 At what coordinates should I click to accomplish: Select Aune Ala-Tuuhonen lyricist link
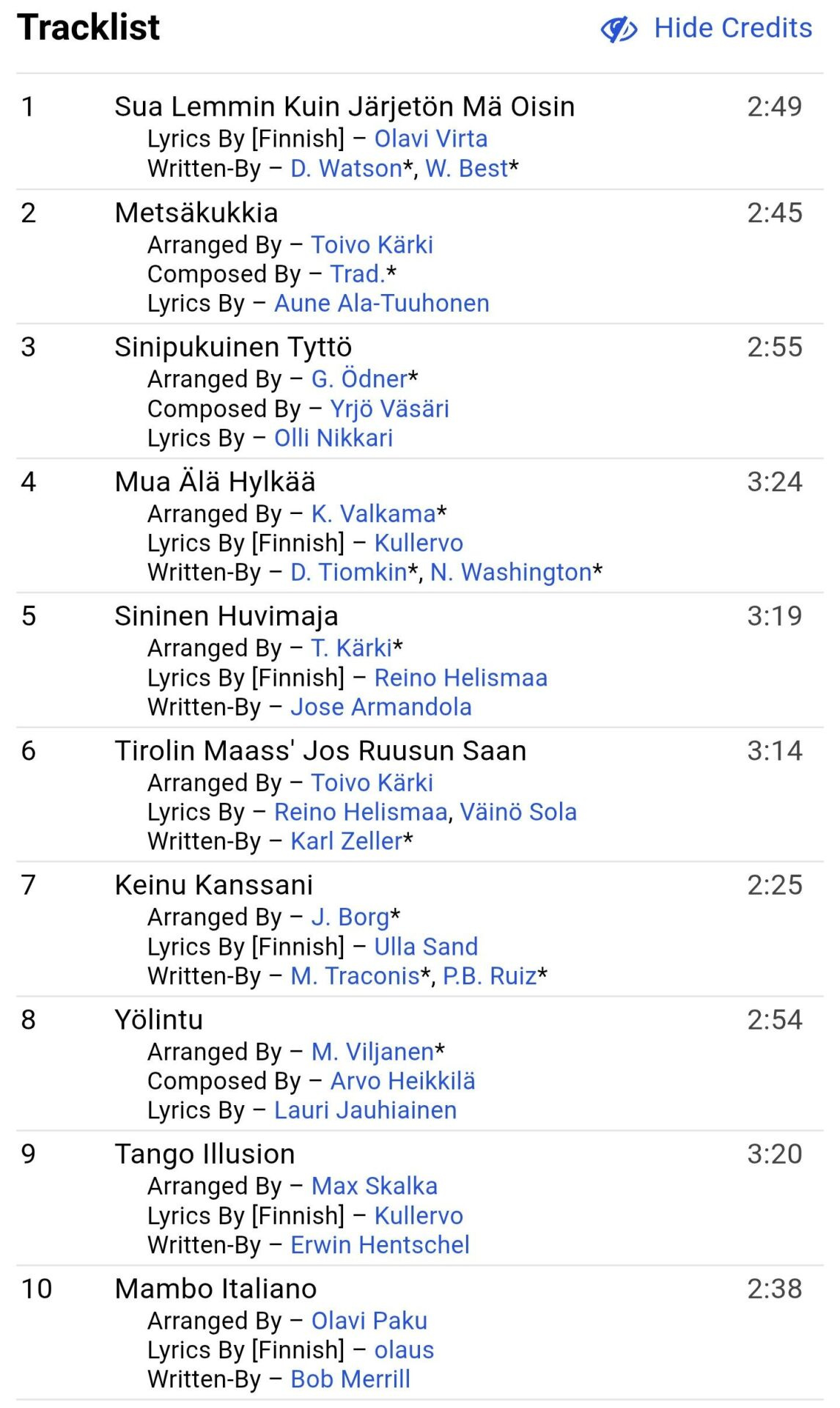[382, 304]
